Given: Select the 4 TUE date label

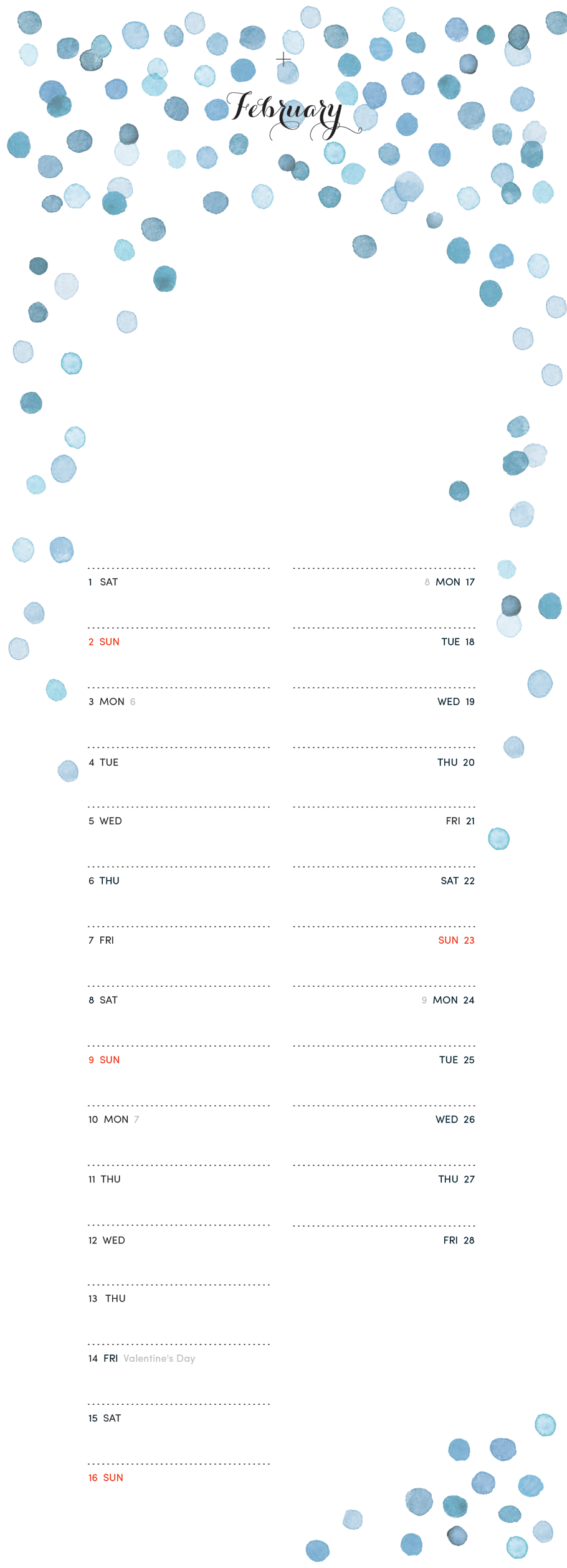Looking at the screenshot, I should (x=103, y=762).
